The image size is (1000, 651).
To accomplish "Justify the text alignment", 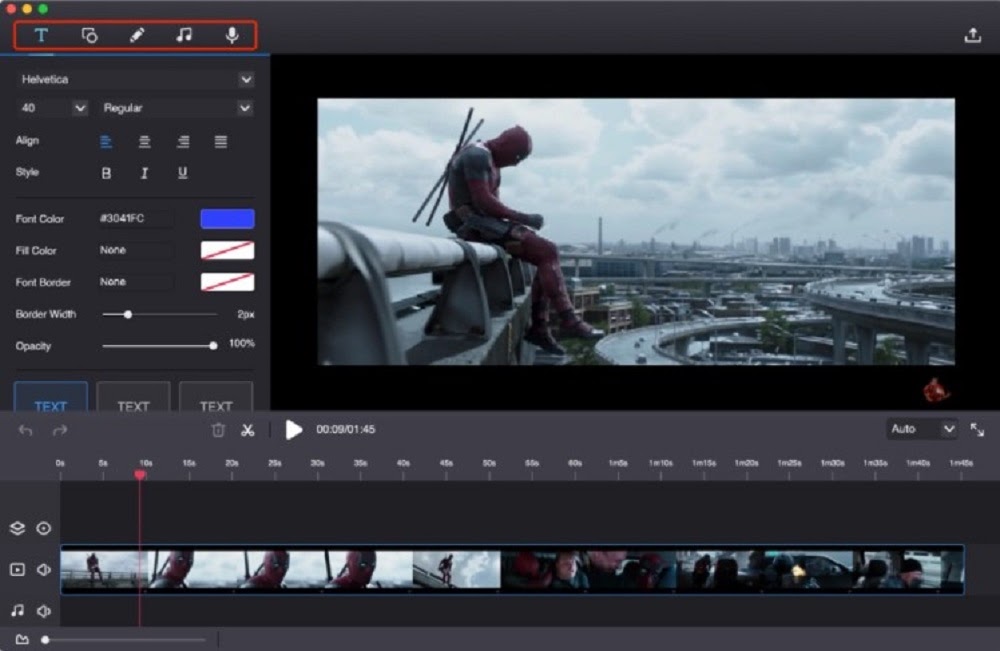I will [x=221, y=142].
